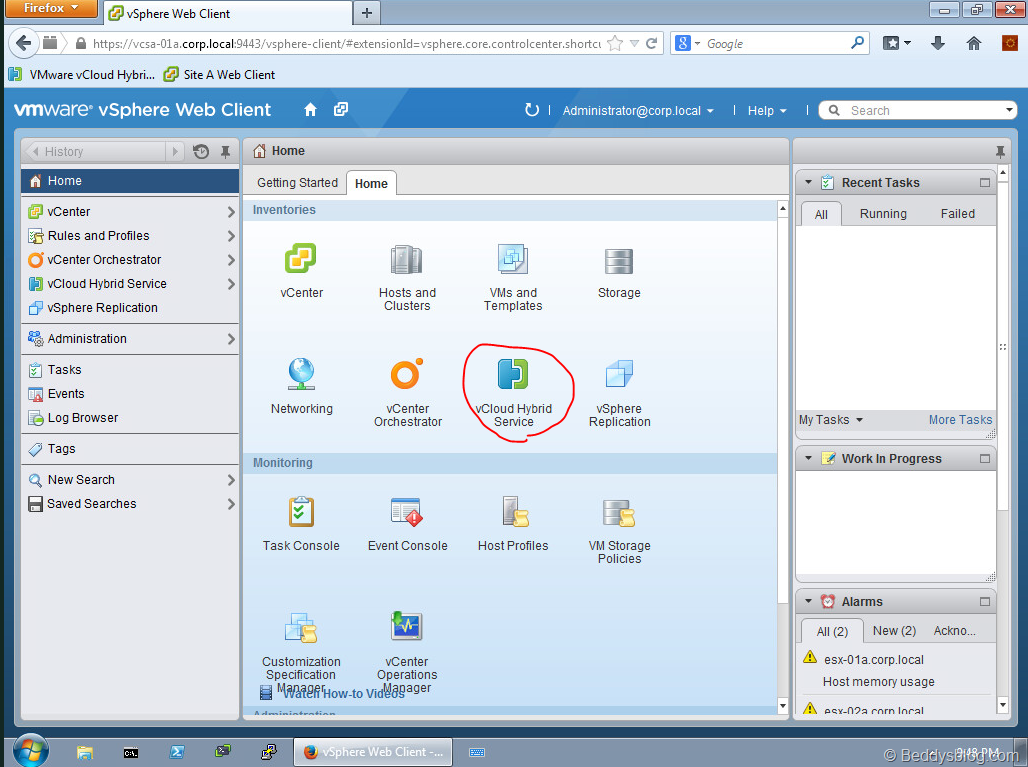The height and width of the screenshot is (767, 1028).
Task: Select the Failed tasks tab
Action: click(x=957, y=214)
